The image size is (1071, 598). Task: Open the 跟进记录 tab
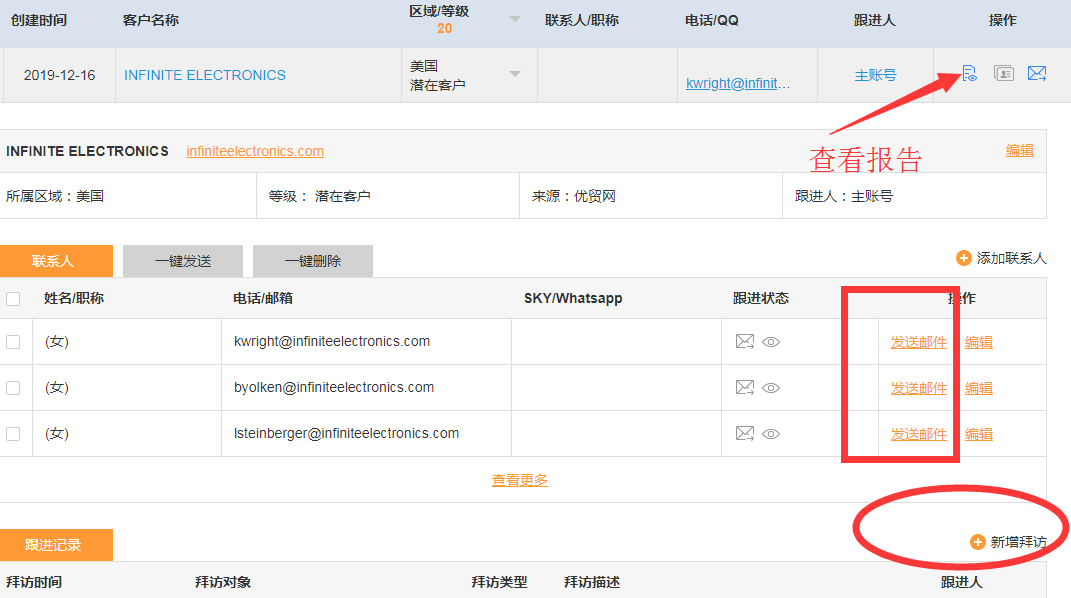pyautogui.click(x=56, y=545)
